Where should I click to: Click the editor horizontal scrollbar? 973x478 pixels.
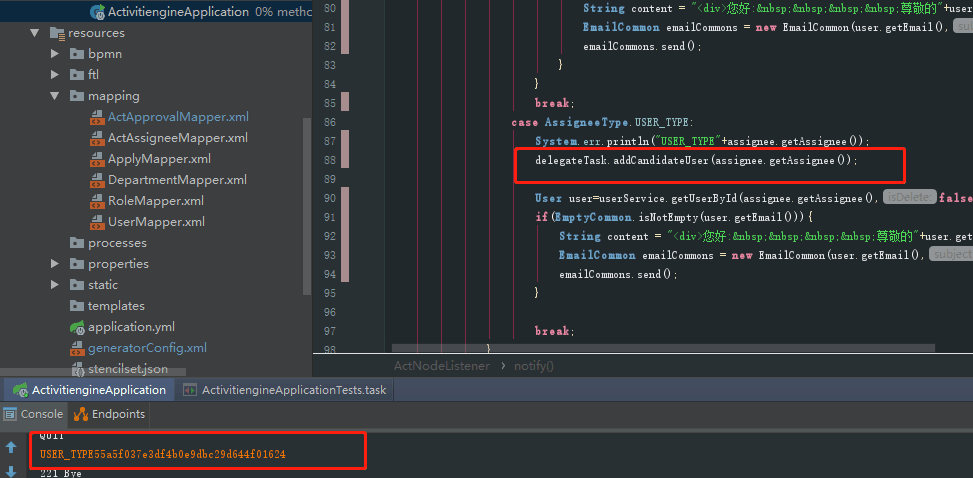(x=663, y=348)
